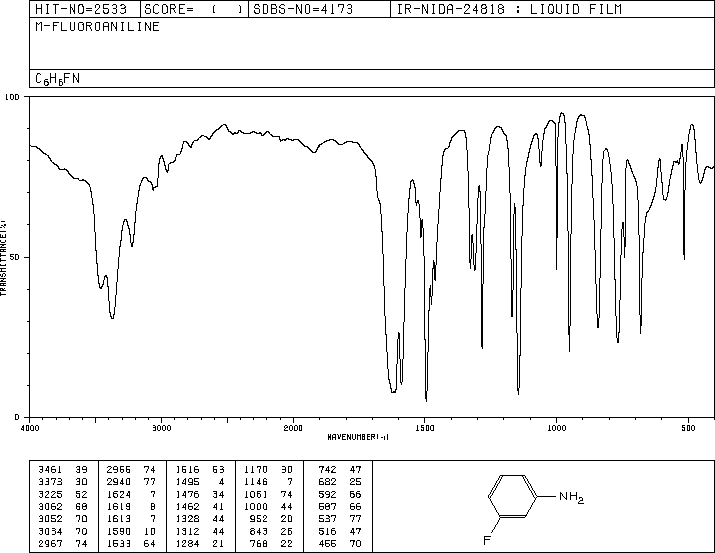Select peak table entry 1590
The width and height of the screenshot is (715, 553).
coord(131,531)
